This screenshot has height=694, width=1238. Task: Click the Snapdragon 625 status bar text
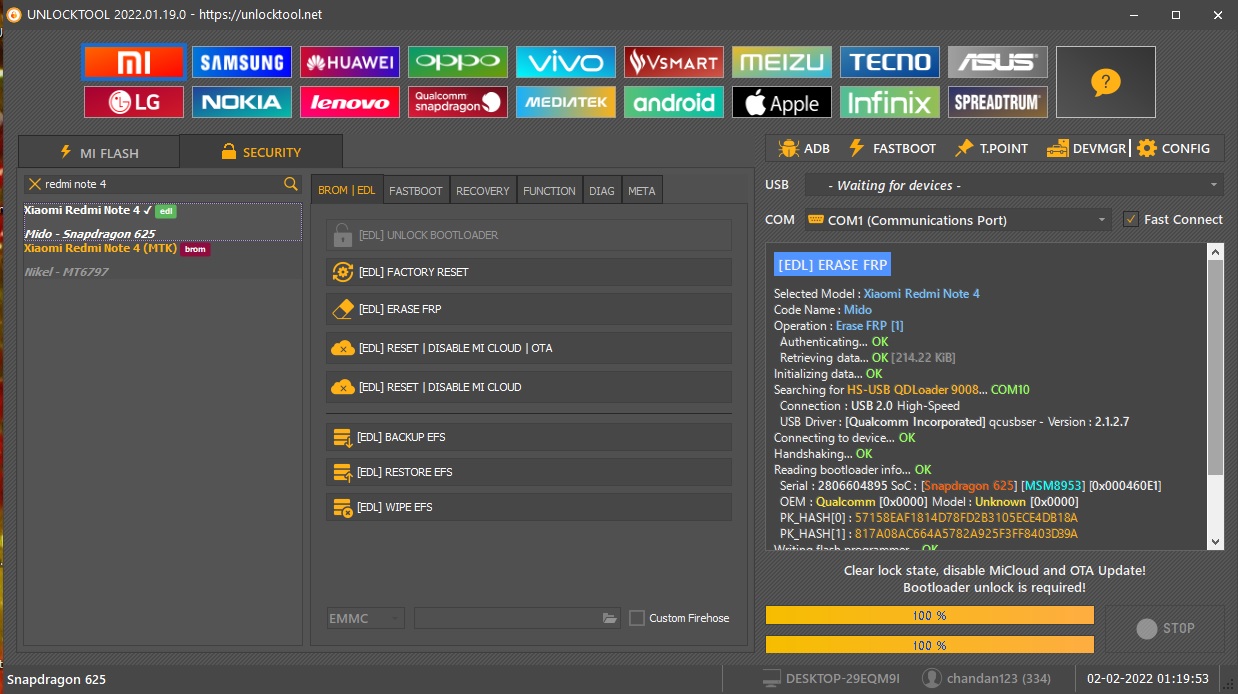pyautogui.click(x=56, y=680)
